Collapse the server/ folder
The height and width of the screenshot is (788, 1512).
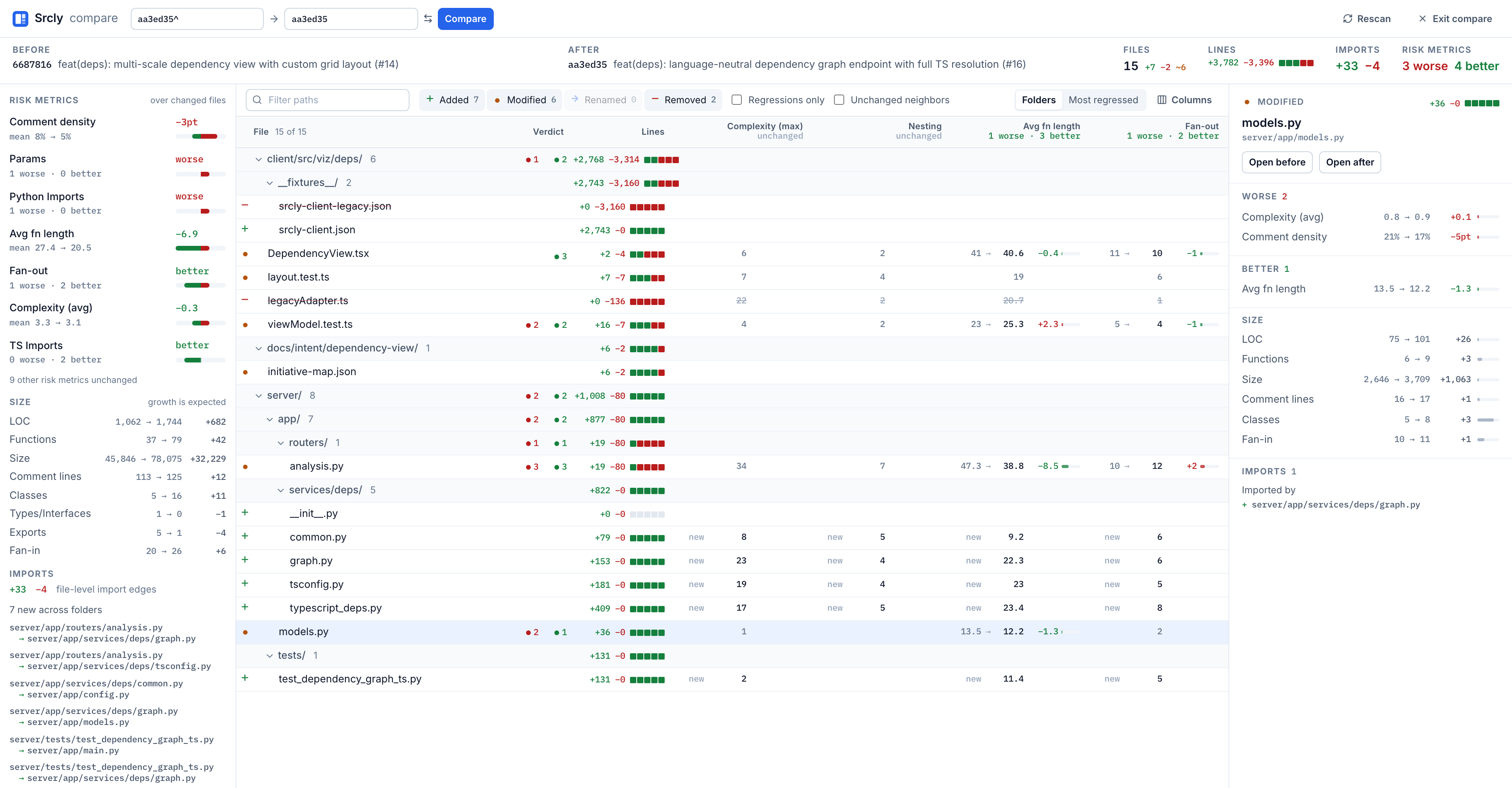click(258, 396)
